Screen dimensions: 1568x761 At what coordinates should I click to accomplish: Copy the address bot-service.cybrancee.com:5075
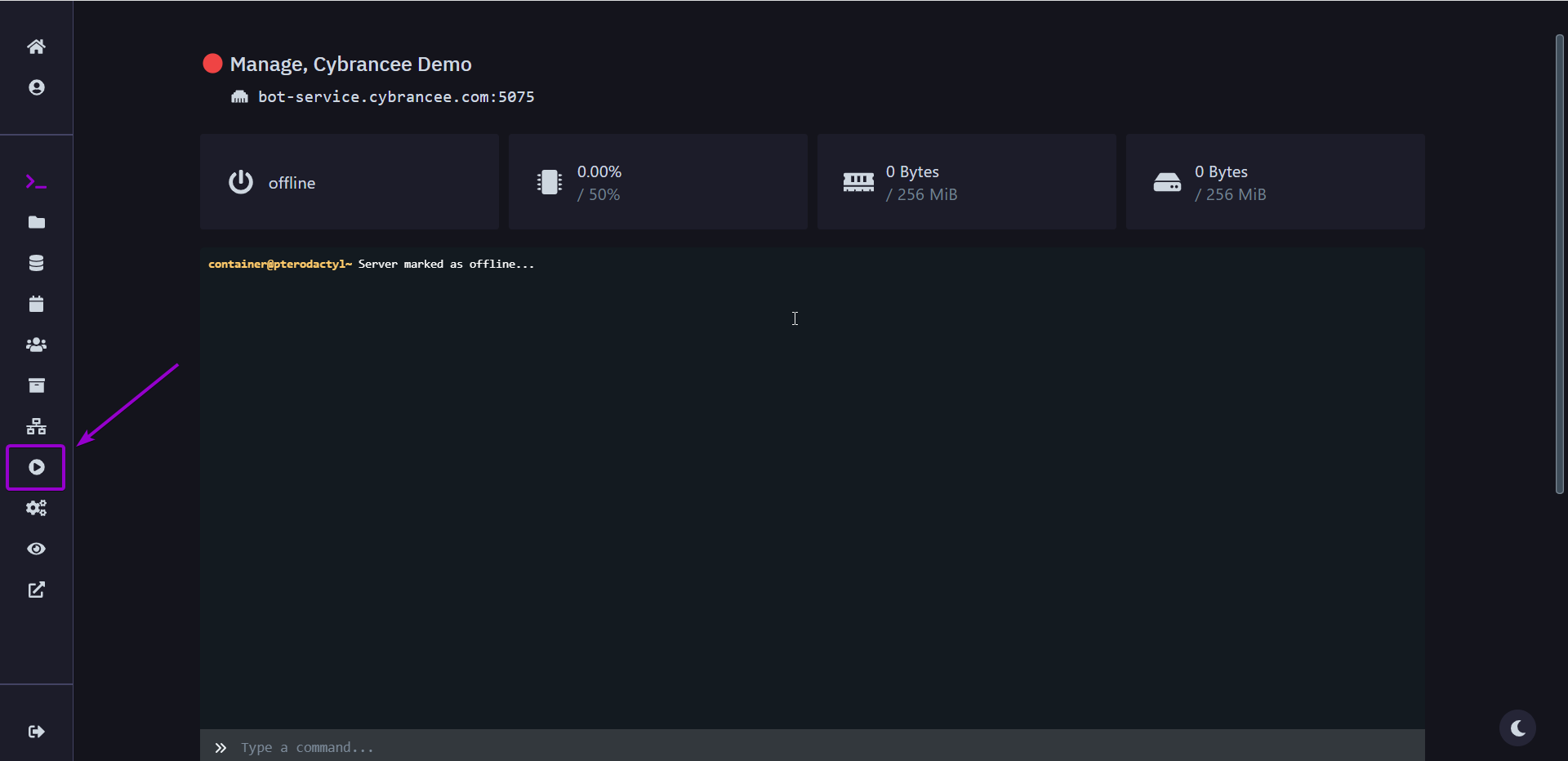(397, 96)
